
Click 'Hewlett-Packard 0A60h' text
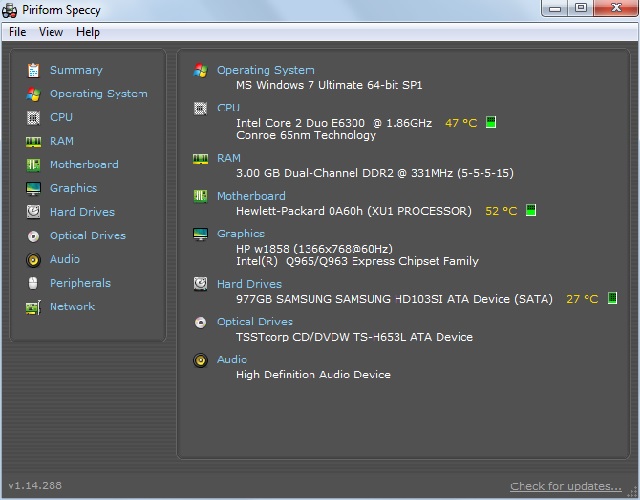299,211
